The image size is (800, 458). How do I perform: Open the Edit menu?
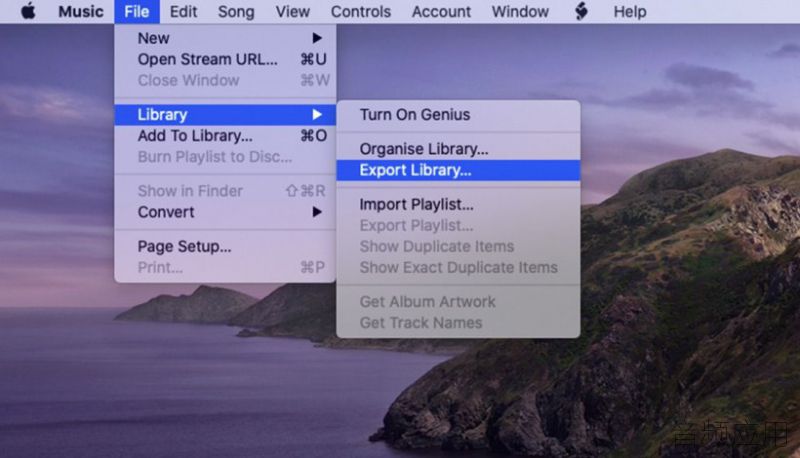183,11
